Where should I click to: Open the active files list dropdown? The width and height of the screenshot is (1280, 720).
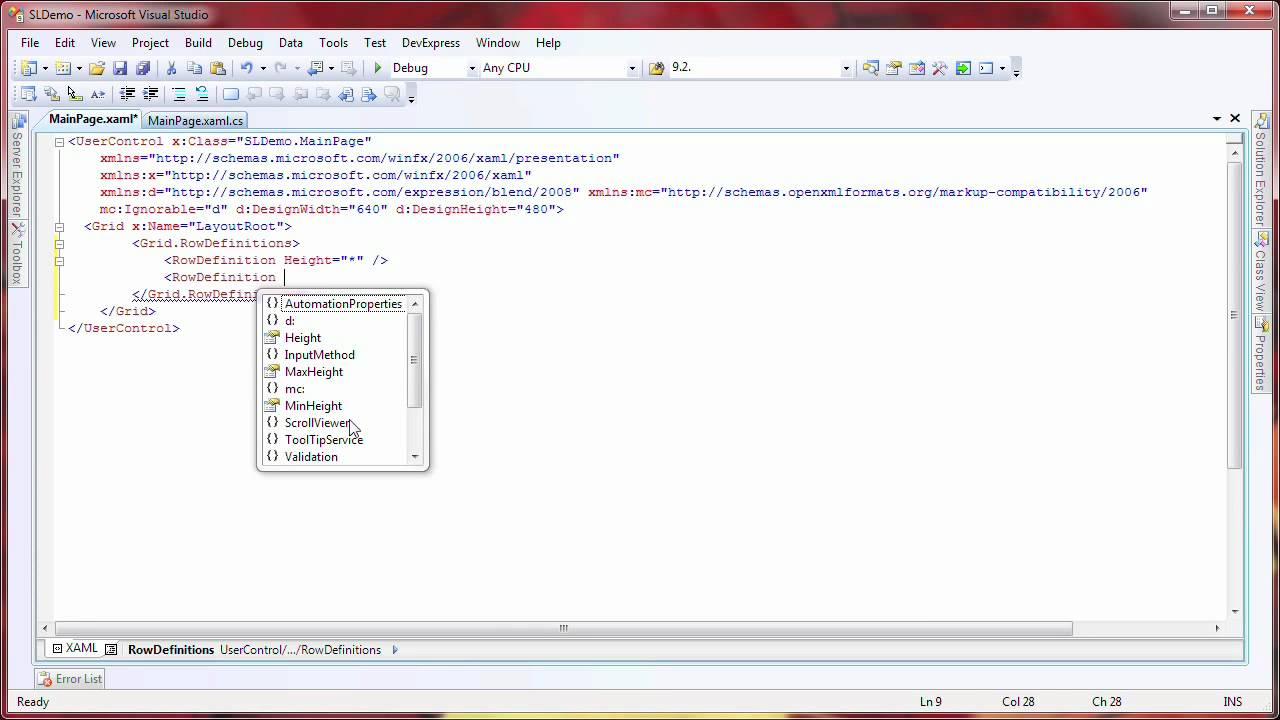1217,118
